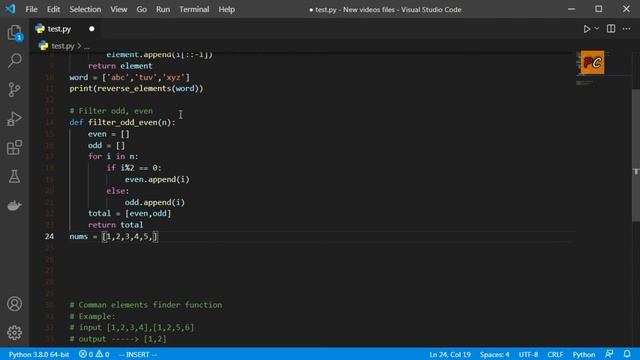
Task: Click the '# Filter odd, even' comment
Action: pyautogui.click(x=111, y=111)
